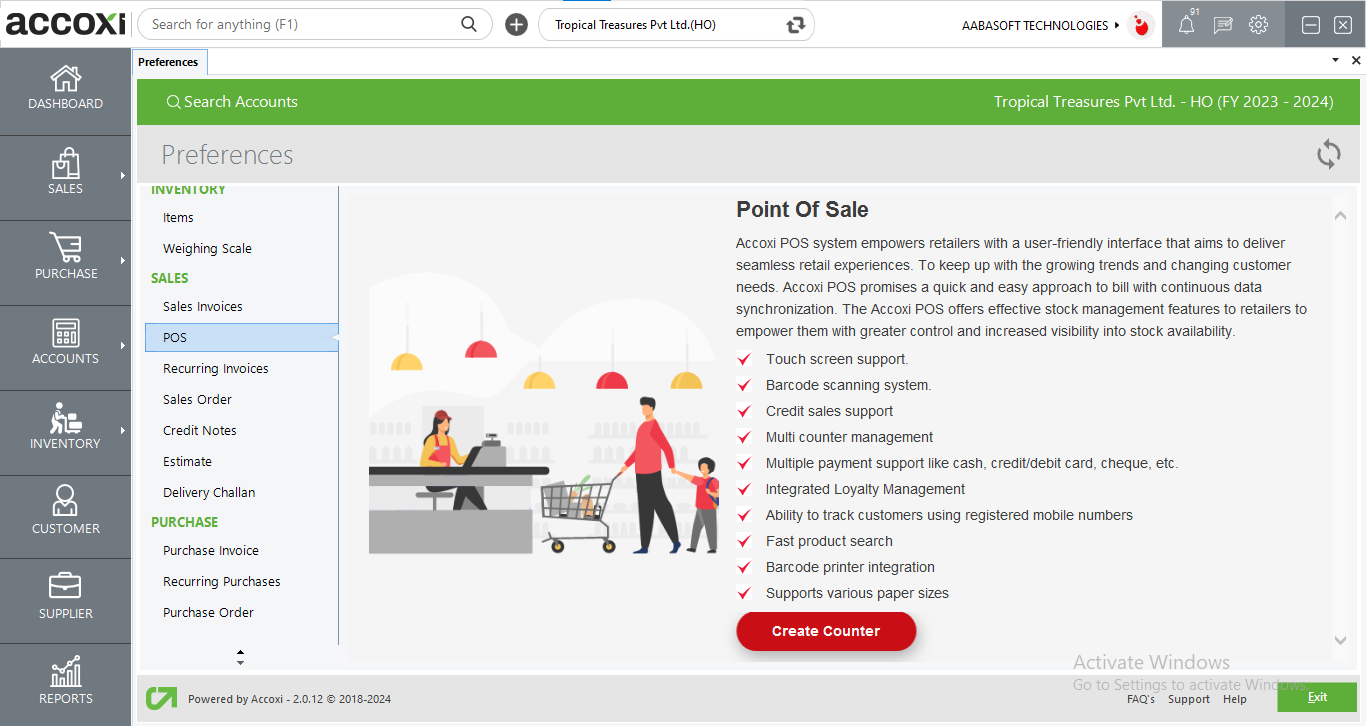Screen dimensions: 1366x726
Task: Open the settings gear icon
Action: [1258, 25]
